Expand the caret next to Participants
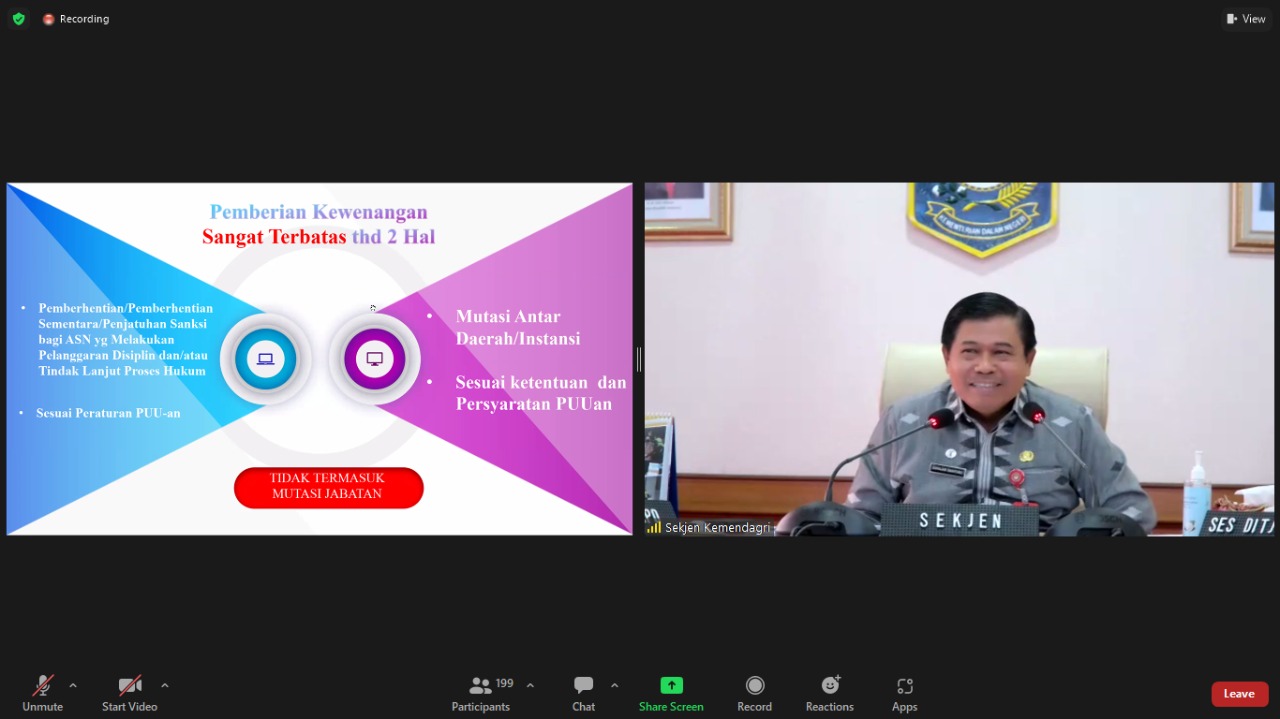Viewport: 1280px width, 719px height. 530,686
